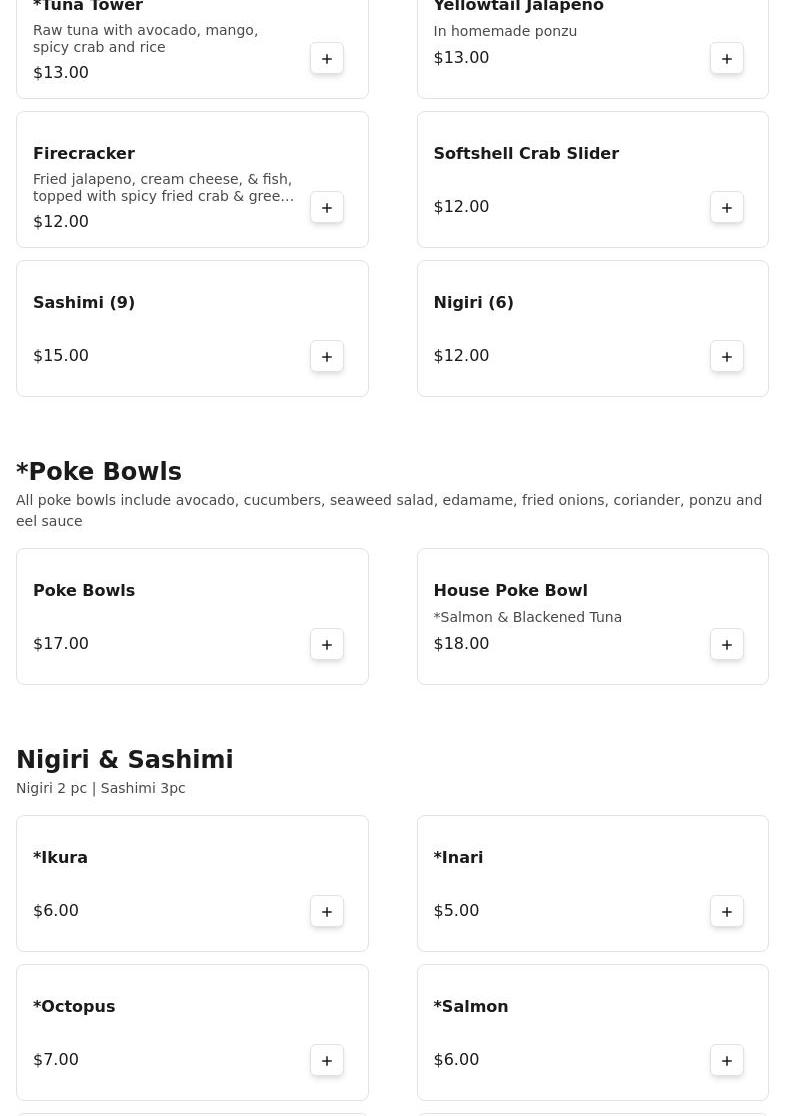Image resolution: width=785 pixels, height=1116 pixels.
Task: Add Tuna Tower to the order
Action: (x=327, y=59)
